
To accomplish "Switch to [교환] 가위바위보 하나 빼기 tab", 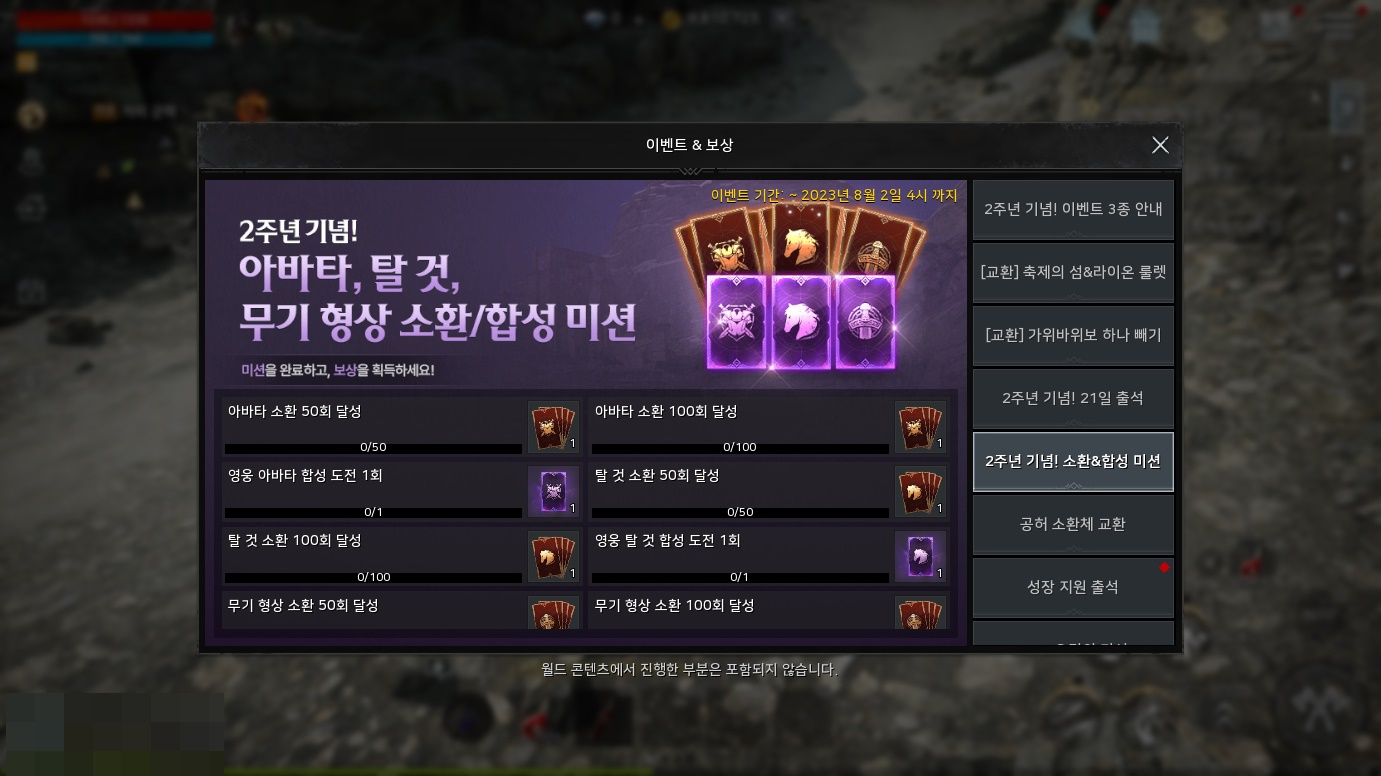I will click(x=1073, y=336).
